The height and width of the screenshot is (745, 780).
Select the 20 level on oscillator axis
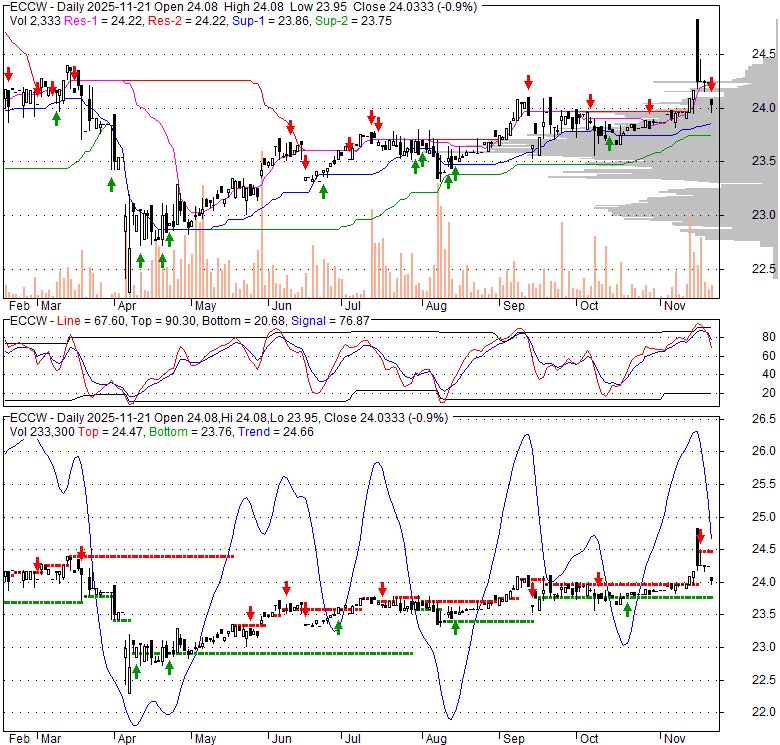[x=769, y=393]
